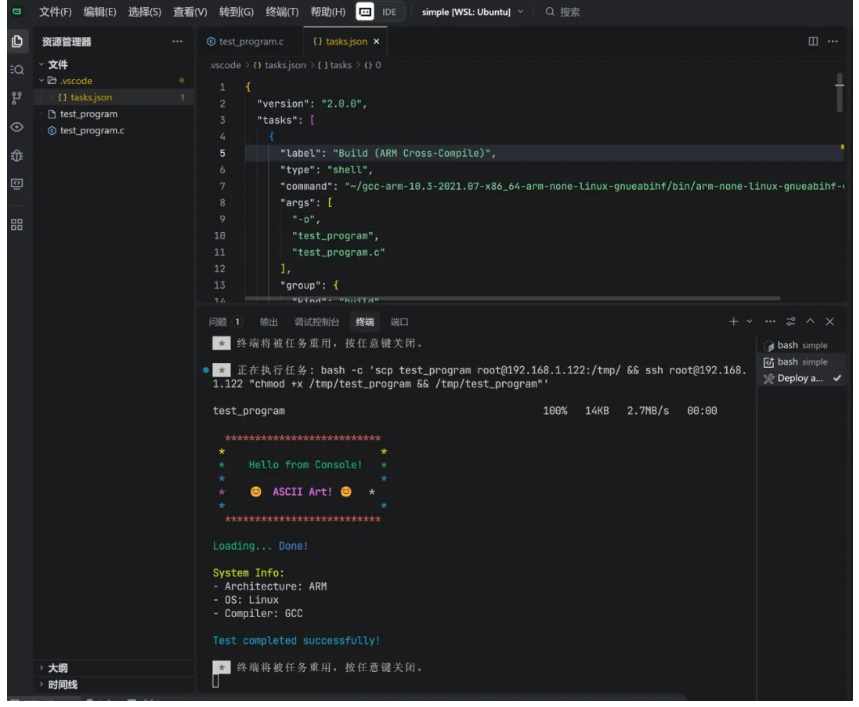The width and height of the screenshot is (859, 707).
Task: Open the simple [WSL: Ubuntu] workspace dropdown
Action: 466,12
